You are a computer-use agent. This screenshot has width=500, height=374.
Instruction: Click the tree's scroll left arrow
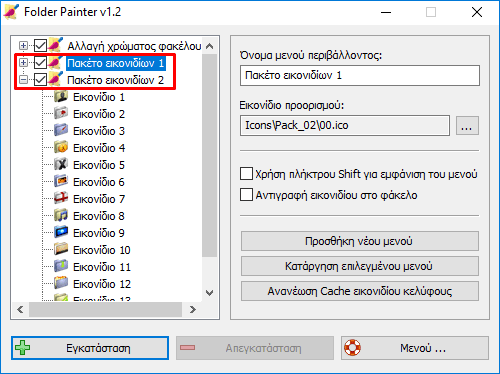tap(20, 310)
